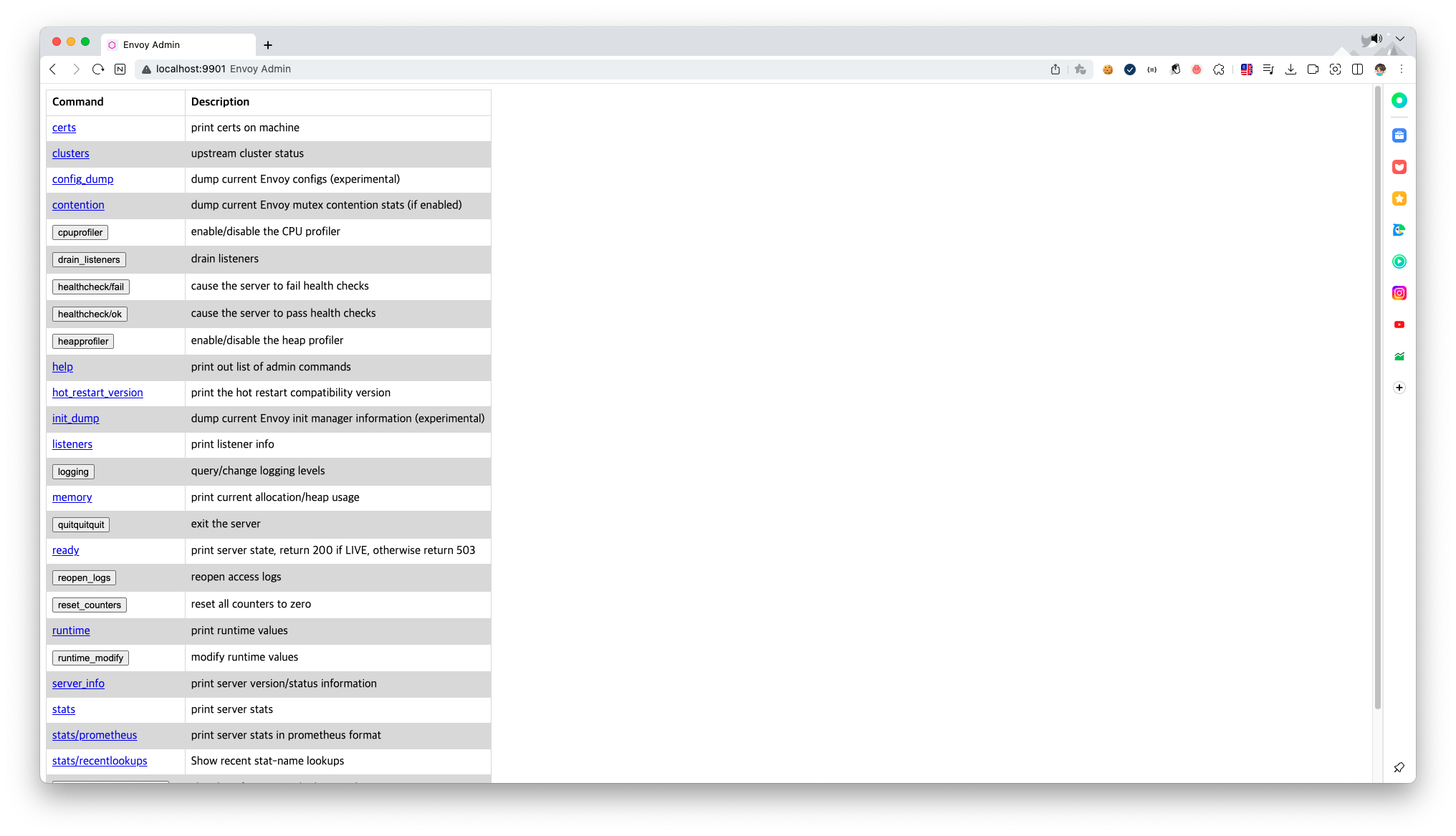Open the browser three-dot menu

[1402, 69]
